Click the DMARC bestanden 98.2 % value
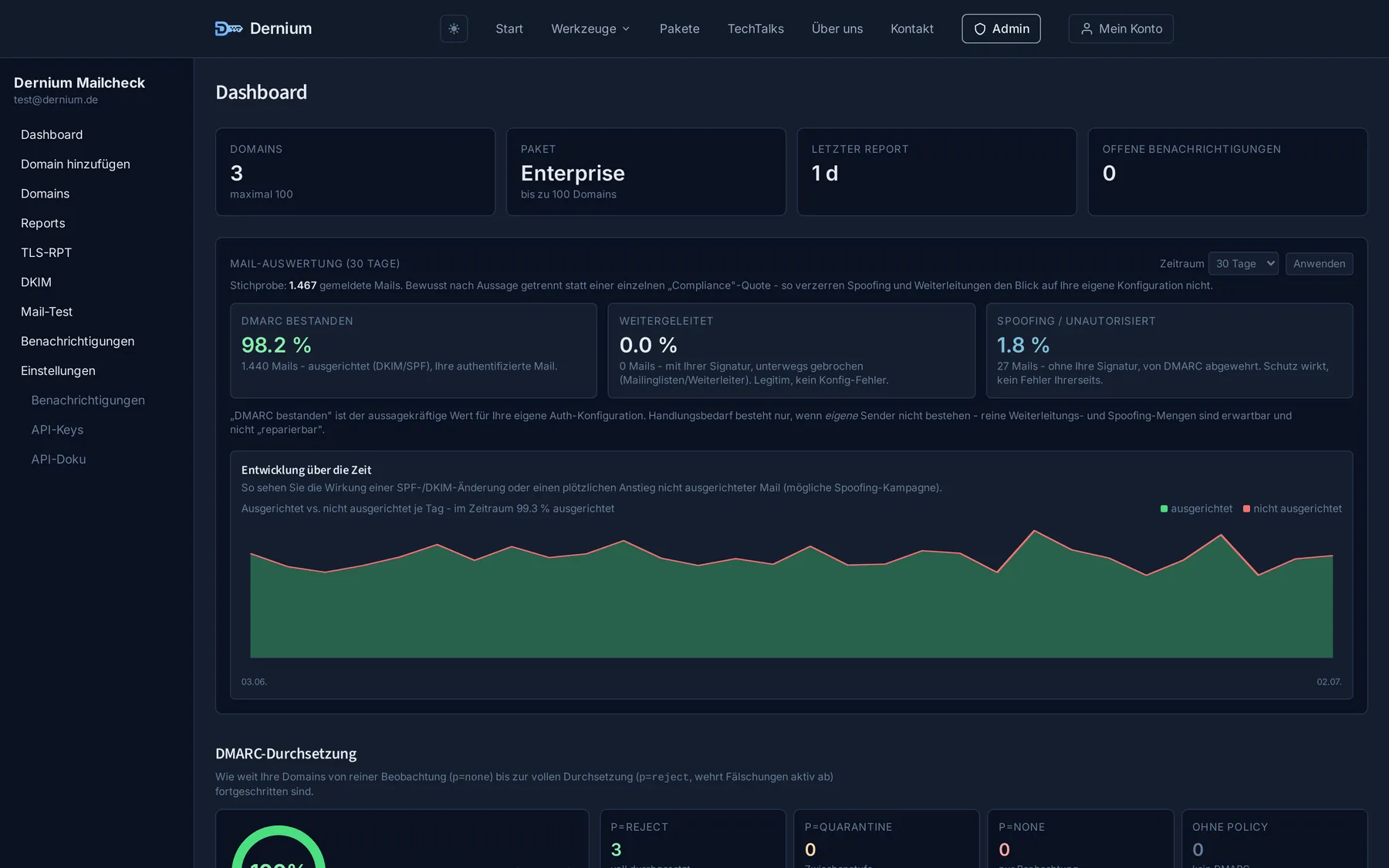Viewport: 1389px width, 868px height. (x=276, y=345)
